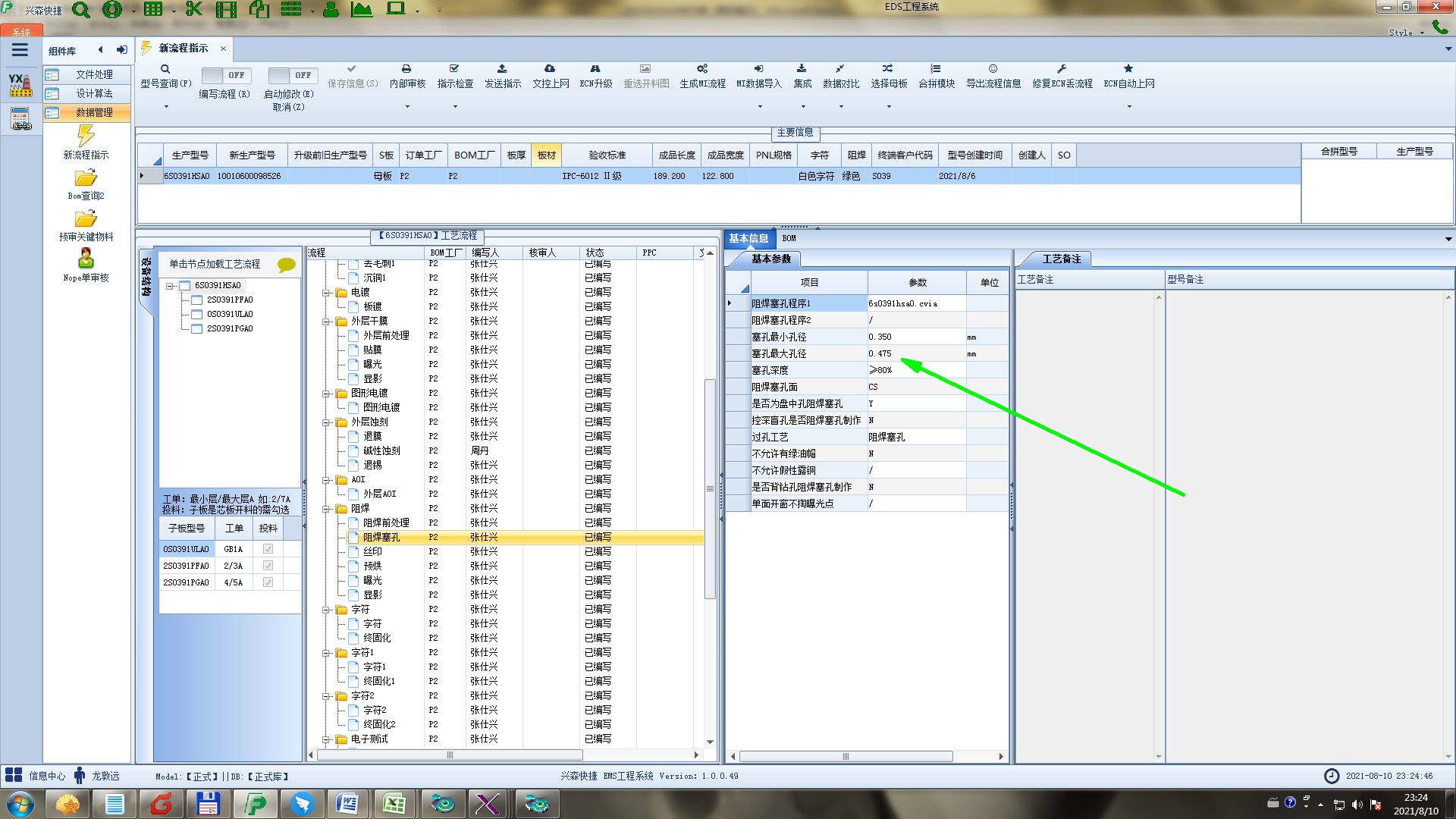Click 集成 download icon
Screen dimensions: 1456x819
(802, 69)
